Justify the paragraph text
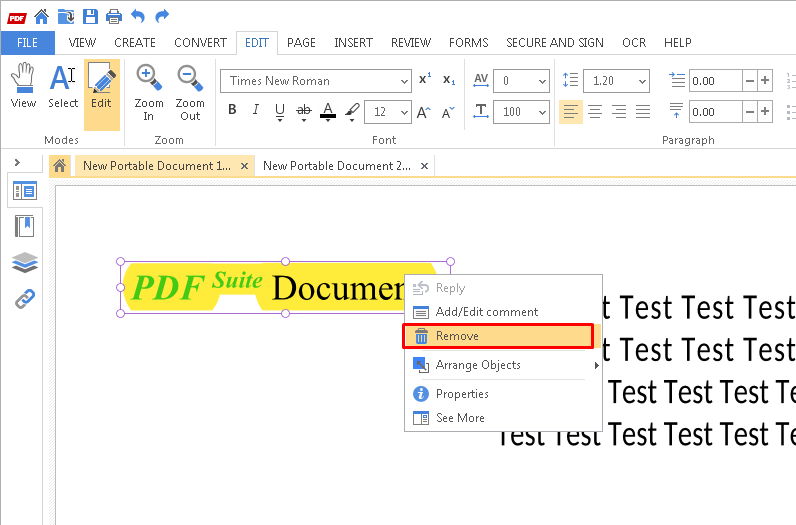This screenshot has width=796, height=525. [643, 112]
